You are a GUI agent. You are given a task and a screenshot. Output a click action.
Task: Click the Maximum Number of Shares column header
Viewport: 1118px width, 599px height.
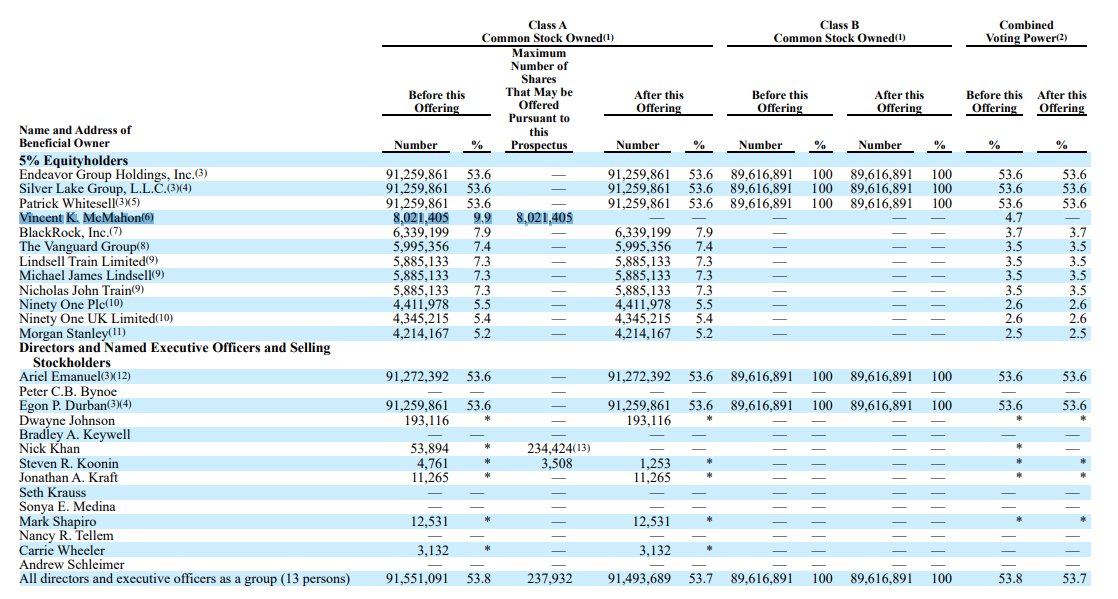[x=539, y=99]
